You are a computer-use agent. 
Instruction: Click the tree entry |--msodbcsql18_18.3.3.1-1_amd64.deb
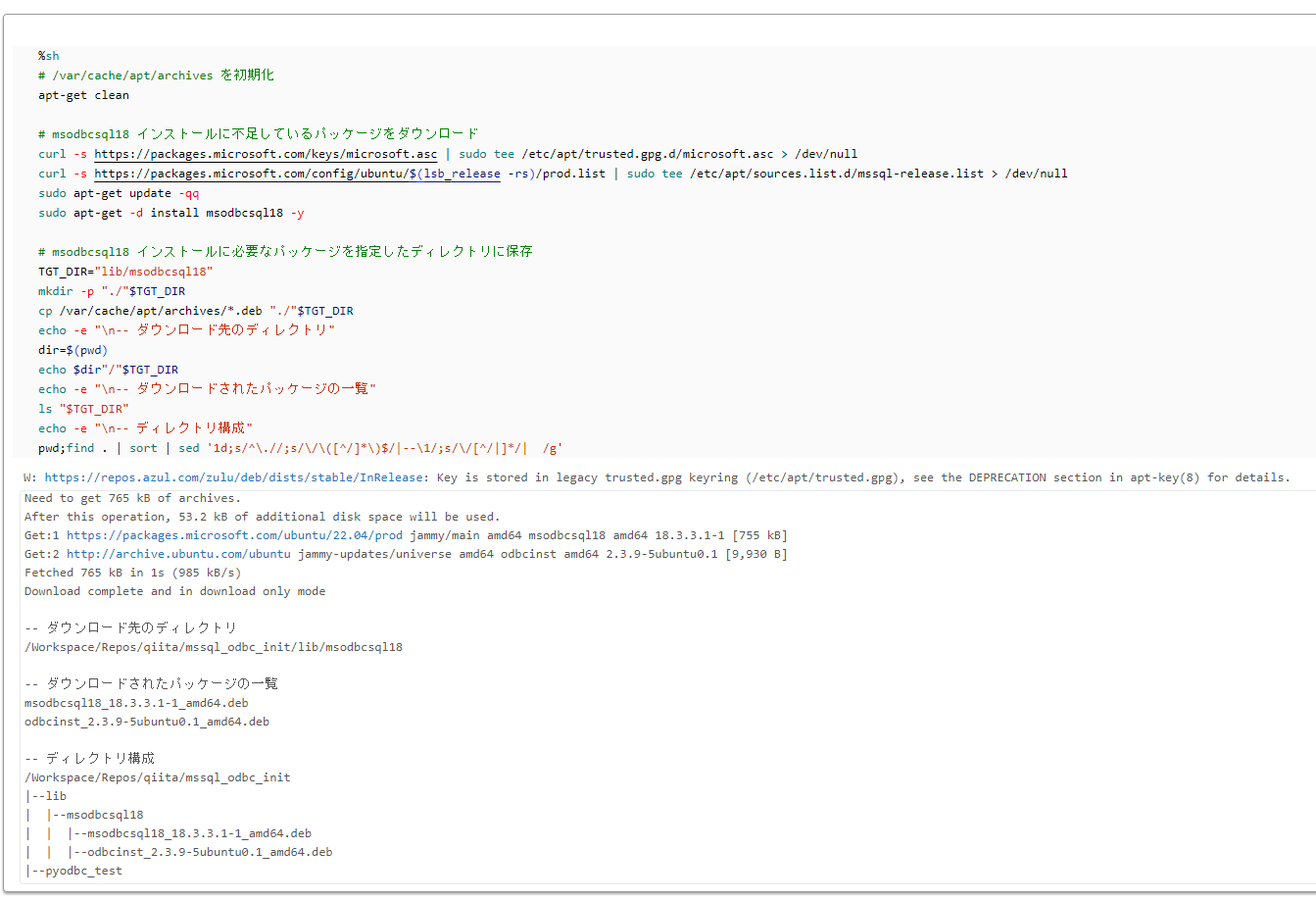pos(189,833)
